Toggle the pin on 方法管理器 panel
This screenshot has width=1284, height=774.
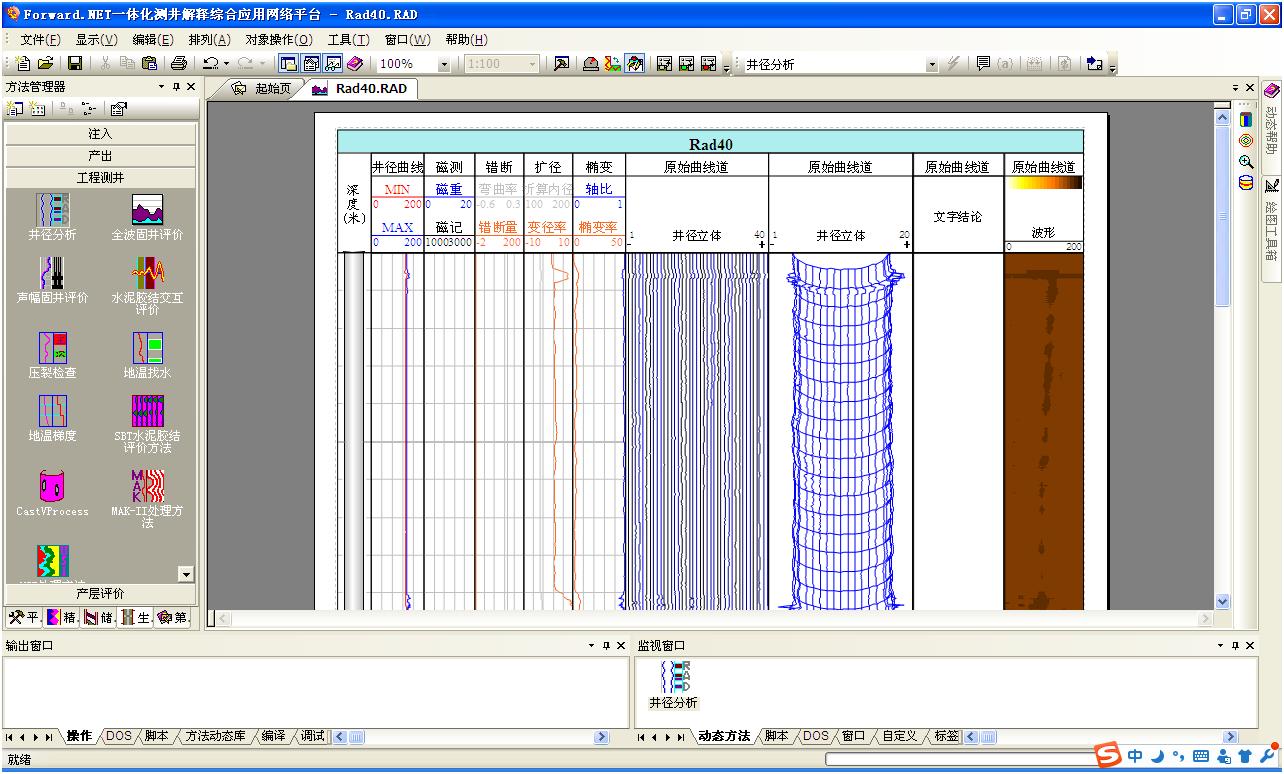177,87
